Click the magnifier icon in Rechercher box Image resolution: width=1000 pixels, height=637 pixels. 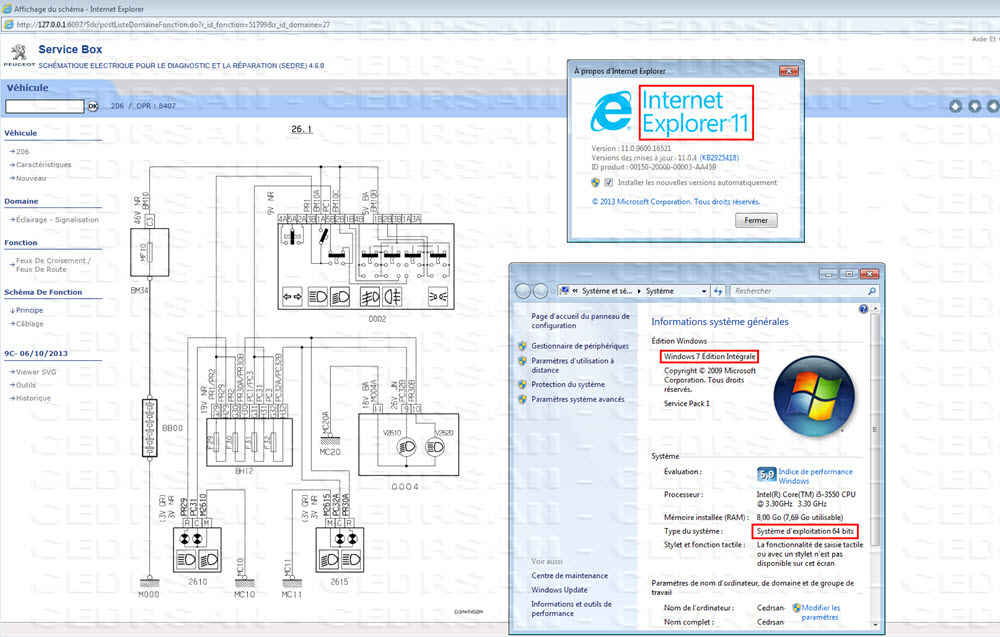click(872, 291)
